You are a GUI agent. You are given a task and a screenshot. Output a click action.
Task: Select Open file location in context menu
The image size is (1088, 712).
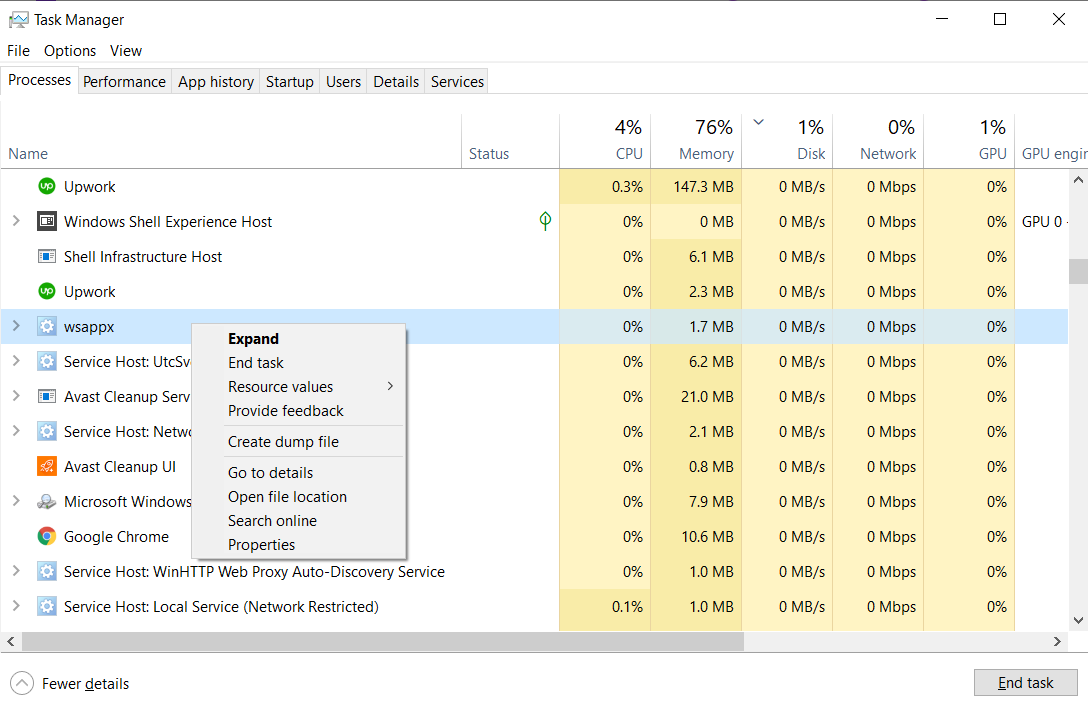tap(287, 497)
